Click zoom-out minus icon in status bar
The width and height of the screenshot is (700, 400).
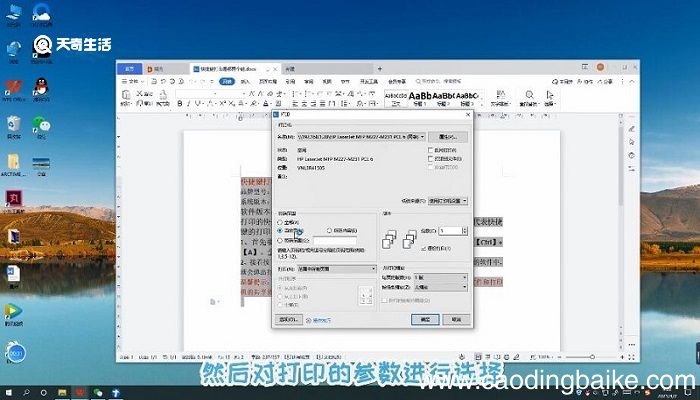point(559,357)
